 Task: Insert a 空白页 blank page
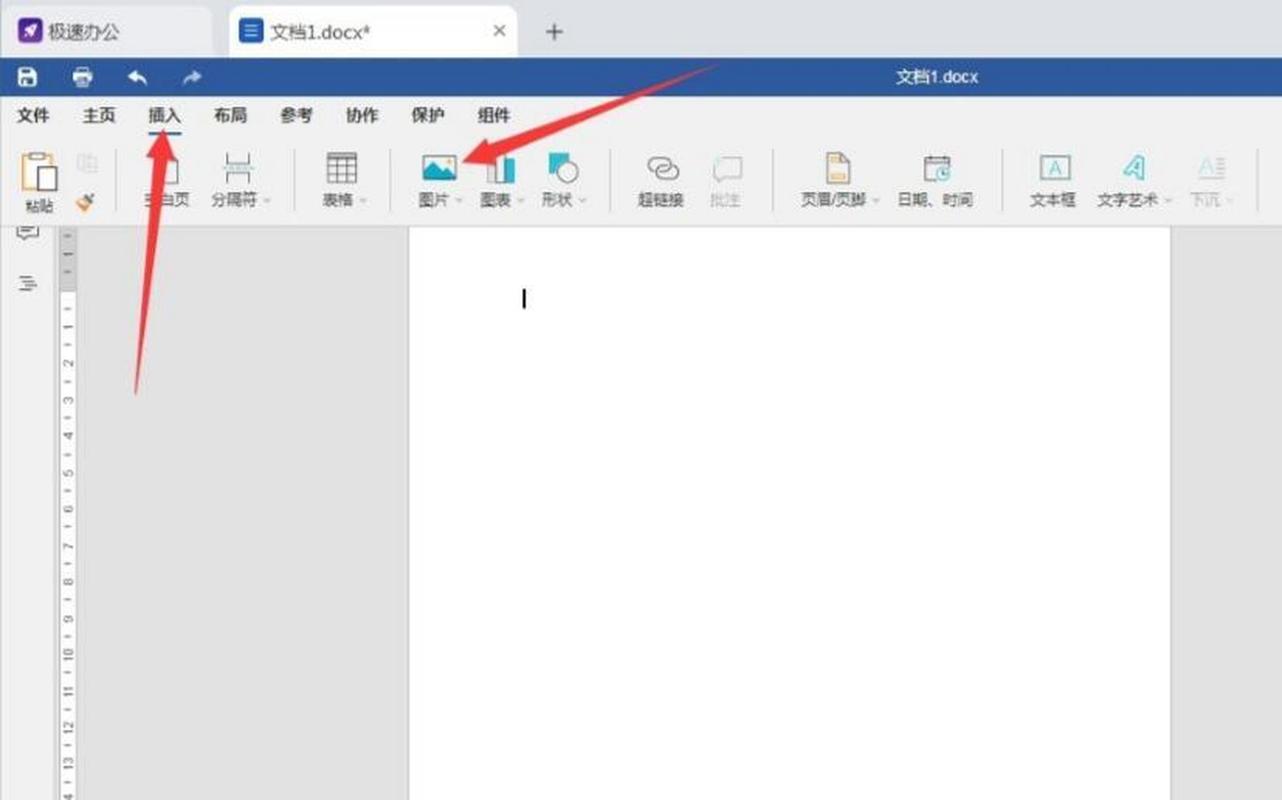[165, 181]
